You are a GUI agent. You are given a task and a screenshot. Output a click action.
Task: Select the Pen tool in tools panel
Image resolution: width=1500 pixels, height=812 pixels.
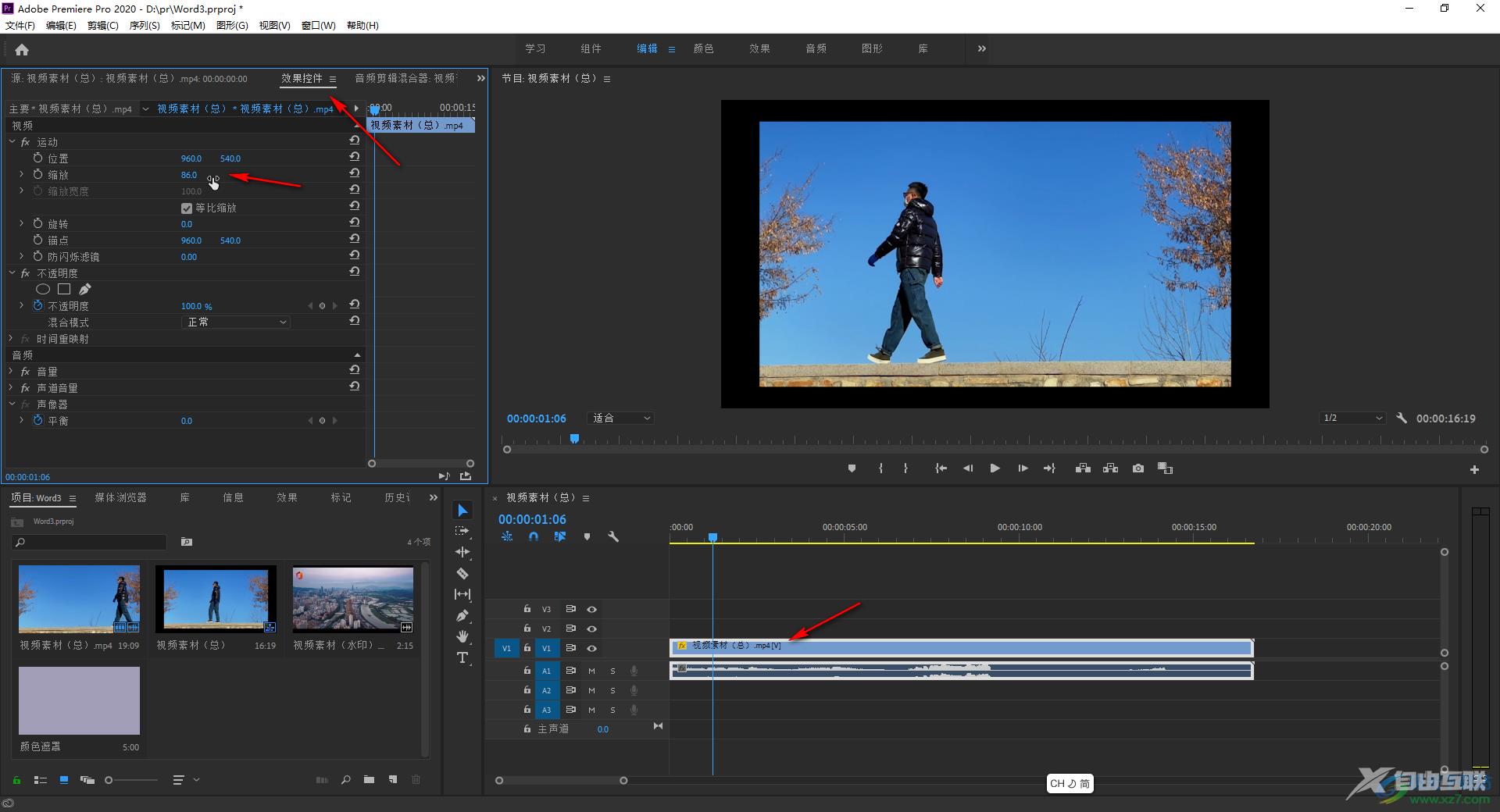(462, 615)
